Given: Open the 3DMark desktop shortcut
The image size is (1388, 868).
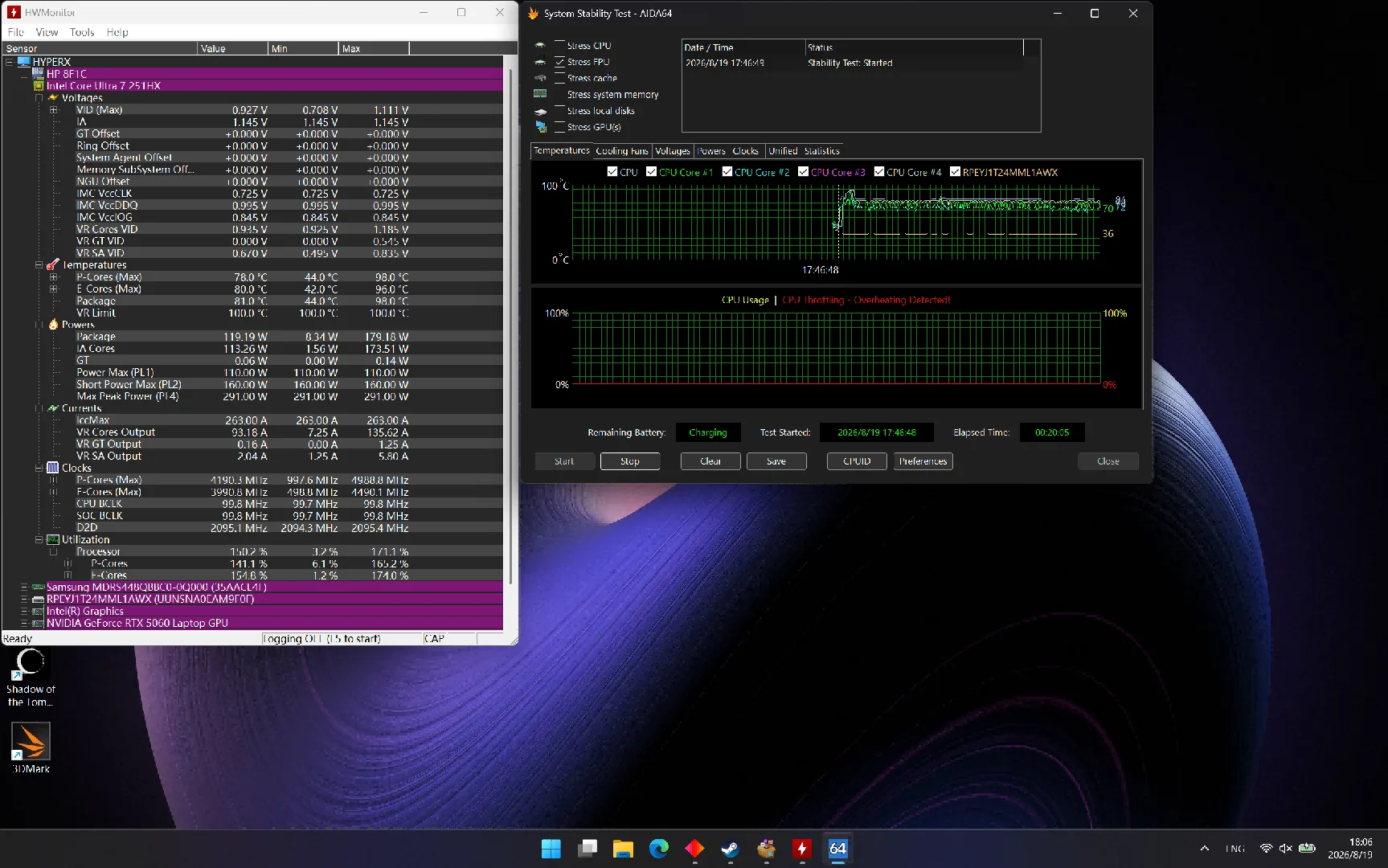Looking at the screenshot, I should tap(31, 747).
